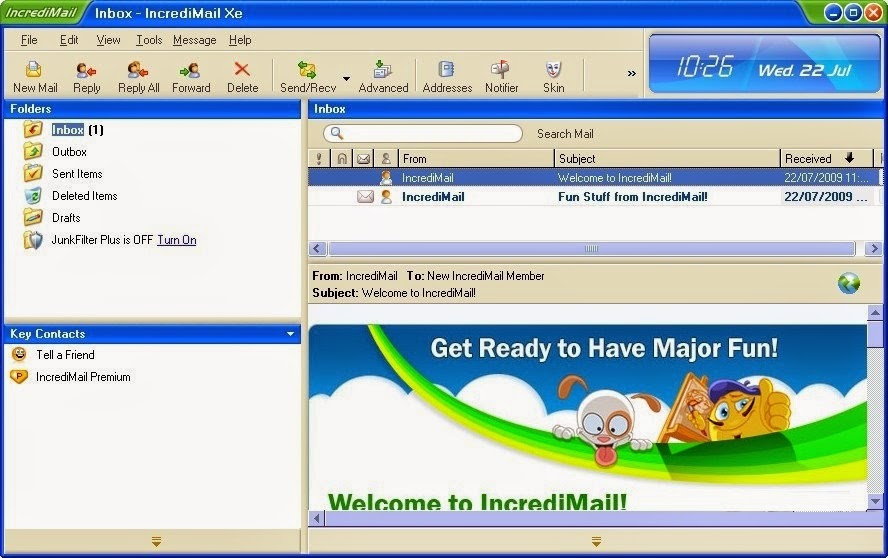The width and height of the screenshot is (888, 558).
Task: Select the Sent Items folder icon
Action: [x=33, y=173]
